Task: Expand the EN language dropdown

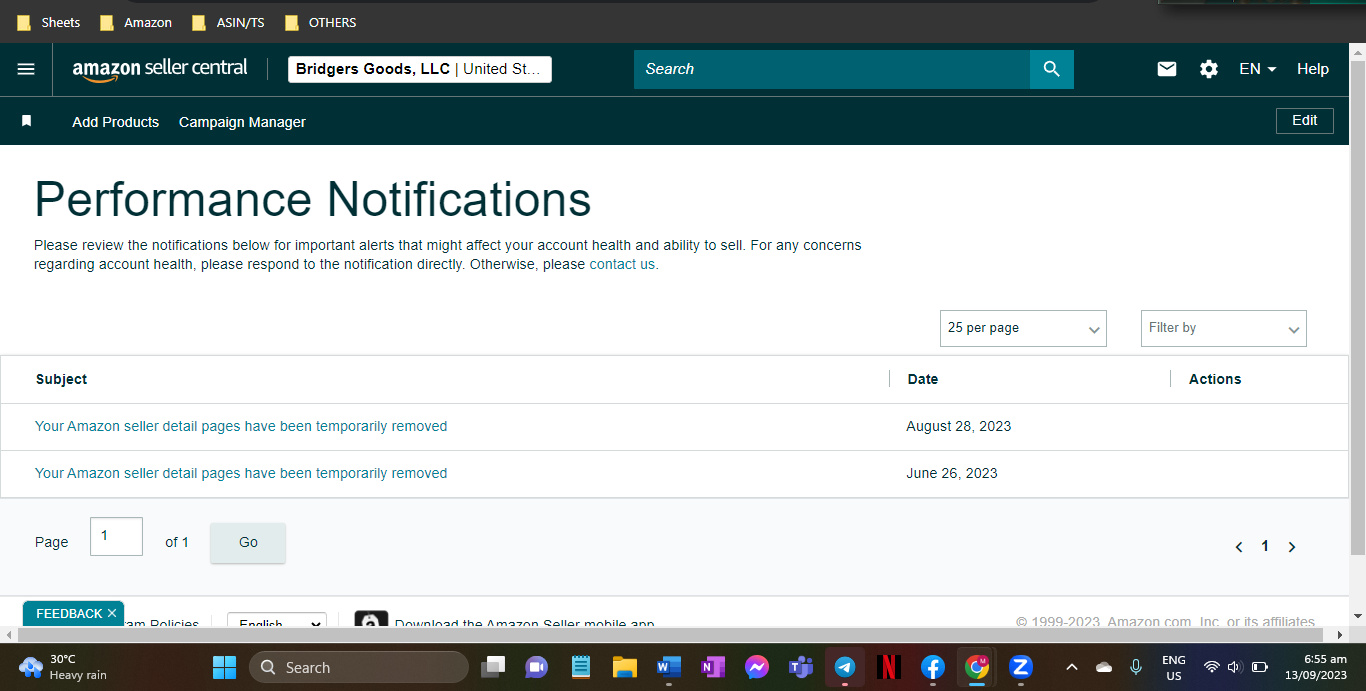Action: click(x=1258, y=69)
